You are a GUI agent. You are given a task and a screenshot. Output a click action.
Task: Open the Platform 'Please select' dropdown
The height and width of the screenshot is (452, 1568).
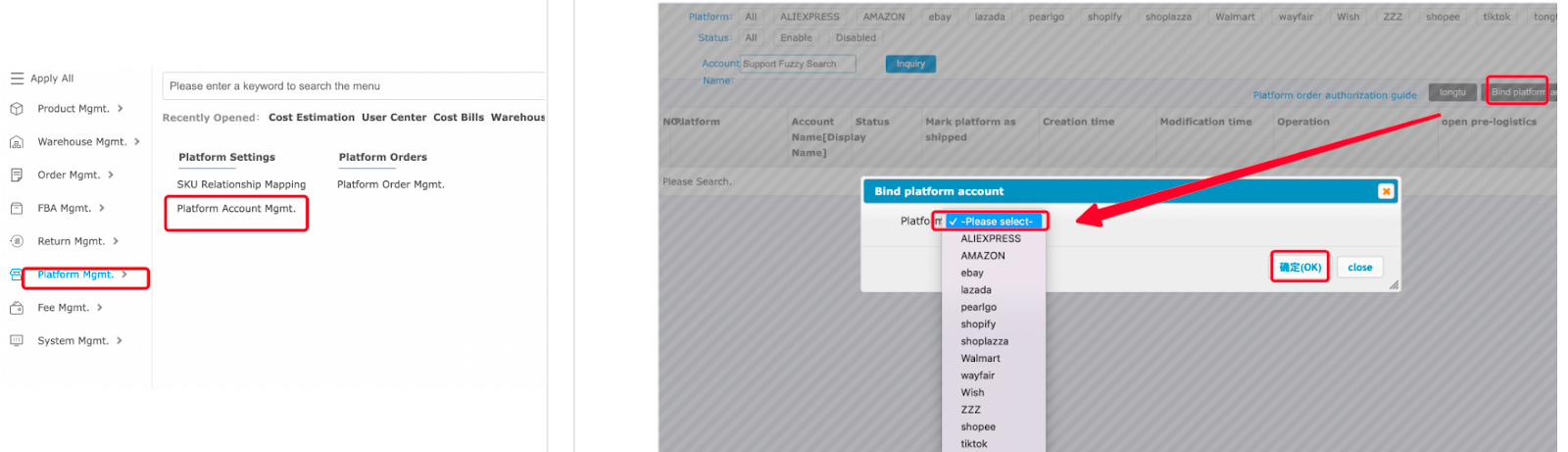click(996, 222)
